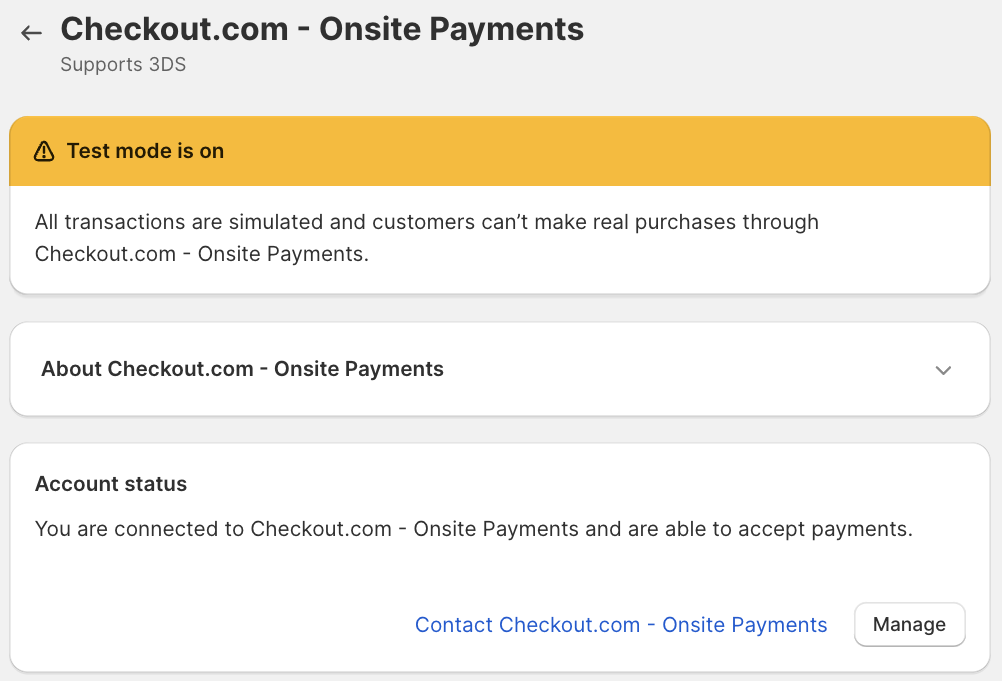Open the Contact Checkout.com - Onsite Payments link

pyautogui.click(x=620, y=625)
